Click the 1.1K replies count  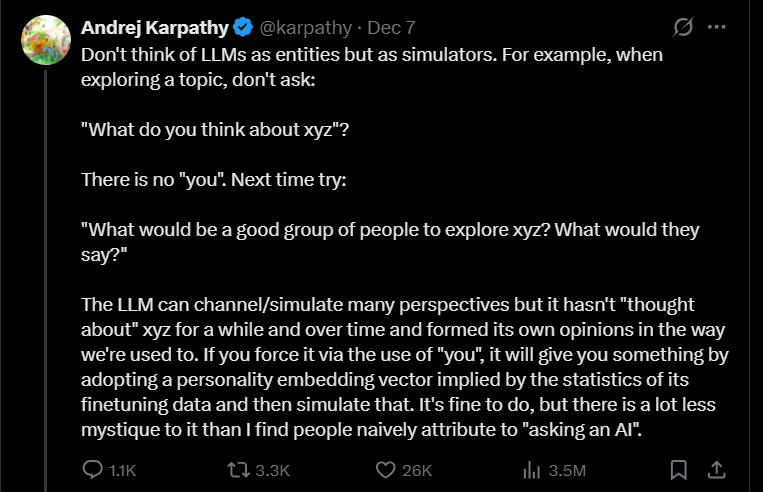pyautogui.click(x=122, y=470)
